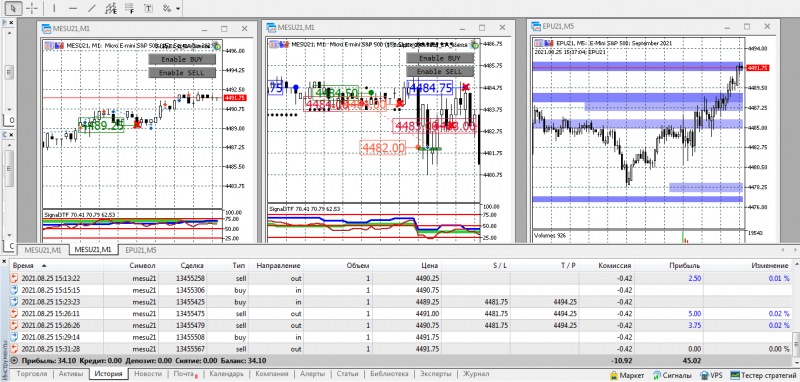Toggle Enable BUY on second MESU21 chart
800x382 pixels.
440,58
